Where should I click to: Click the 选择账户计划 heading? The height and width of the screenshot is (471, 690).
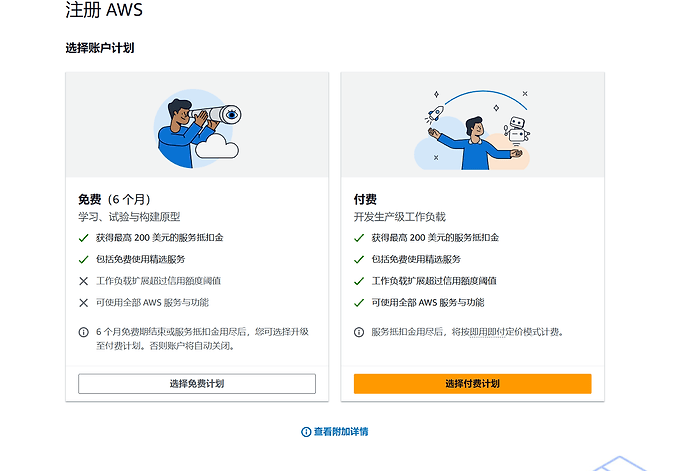(x=100, y=48)
